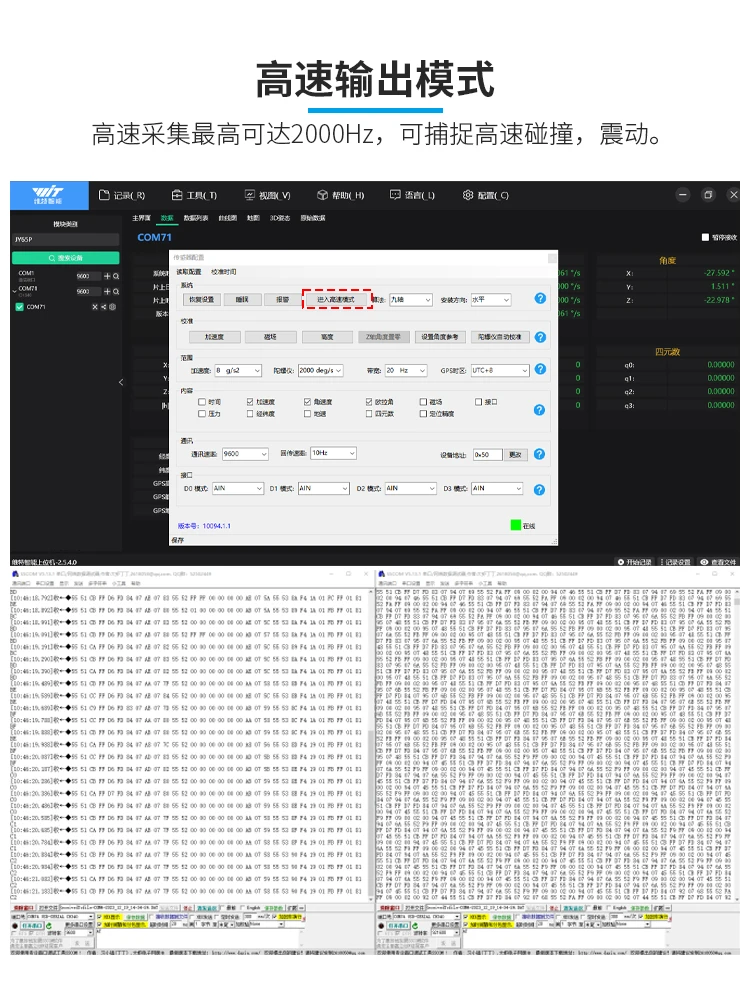Click the share icon on connected COM71 device
The width and height of the screenshot is (750, 1000).
tap(103, 307)
